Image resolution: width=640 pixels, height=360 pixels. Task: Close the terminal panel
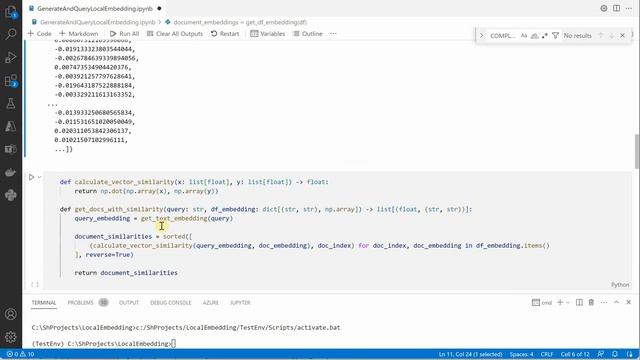pos(629,302)
